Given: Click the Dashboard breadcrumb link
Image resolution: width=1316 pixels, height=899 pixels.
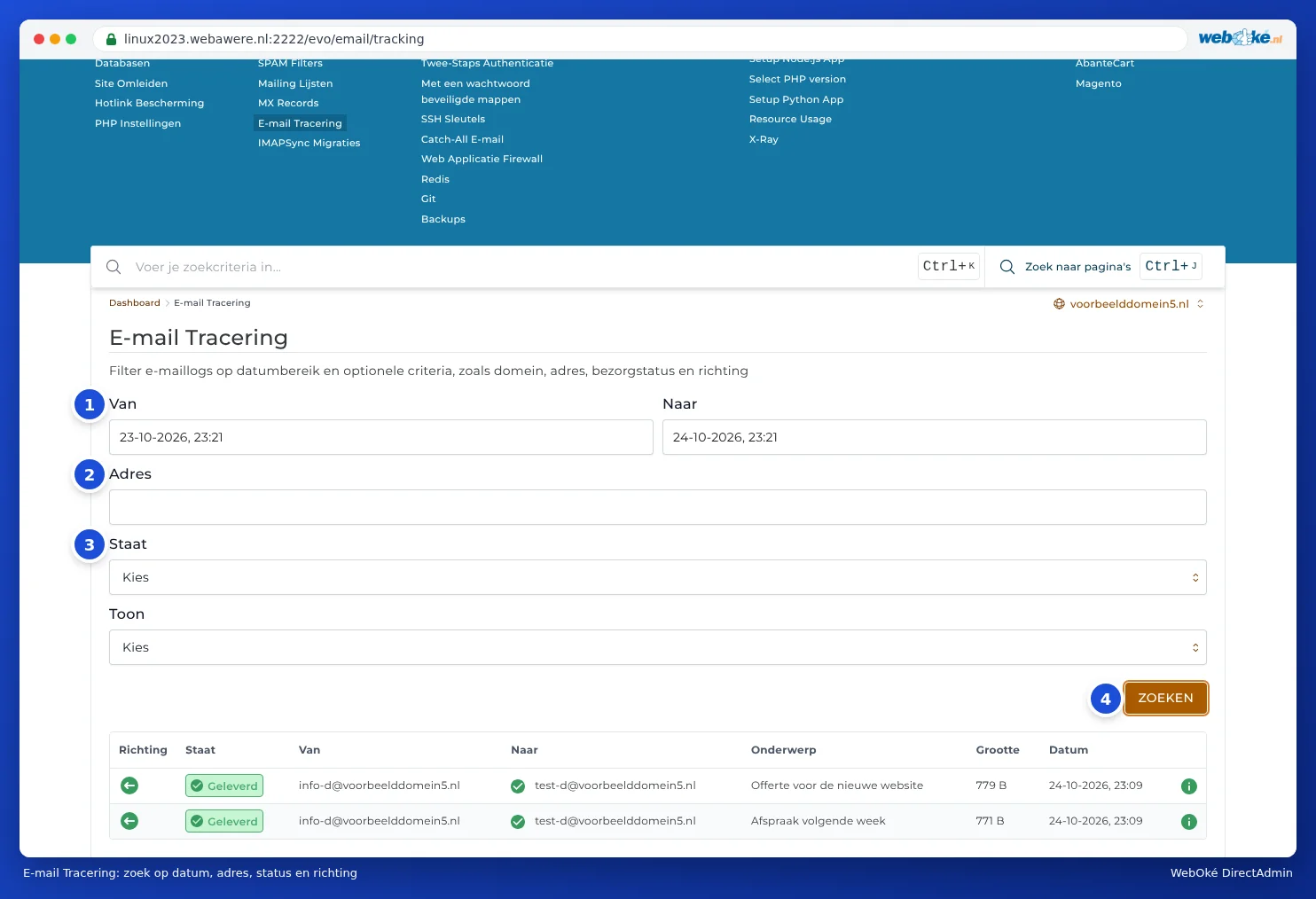Looking at the screenshot, I should tap(135, 303).
